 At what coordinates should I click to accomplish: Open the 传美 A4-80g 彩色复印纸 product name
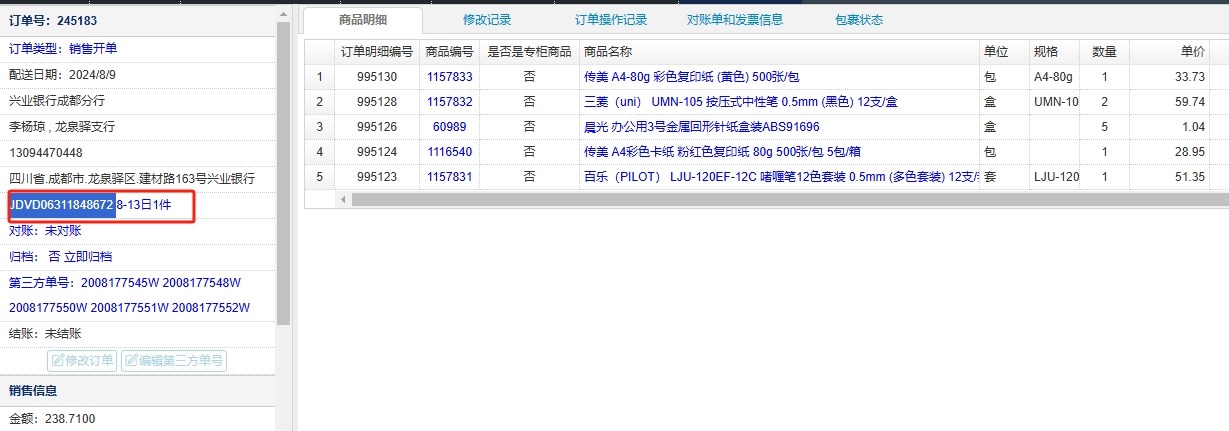coord(691,77)
